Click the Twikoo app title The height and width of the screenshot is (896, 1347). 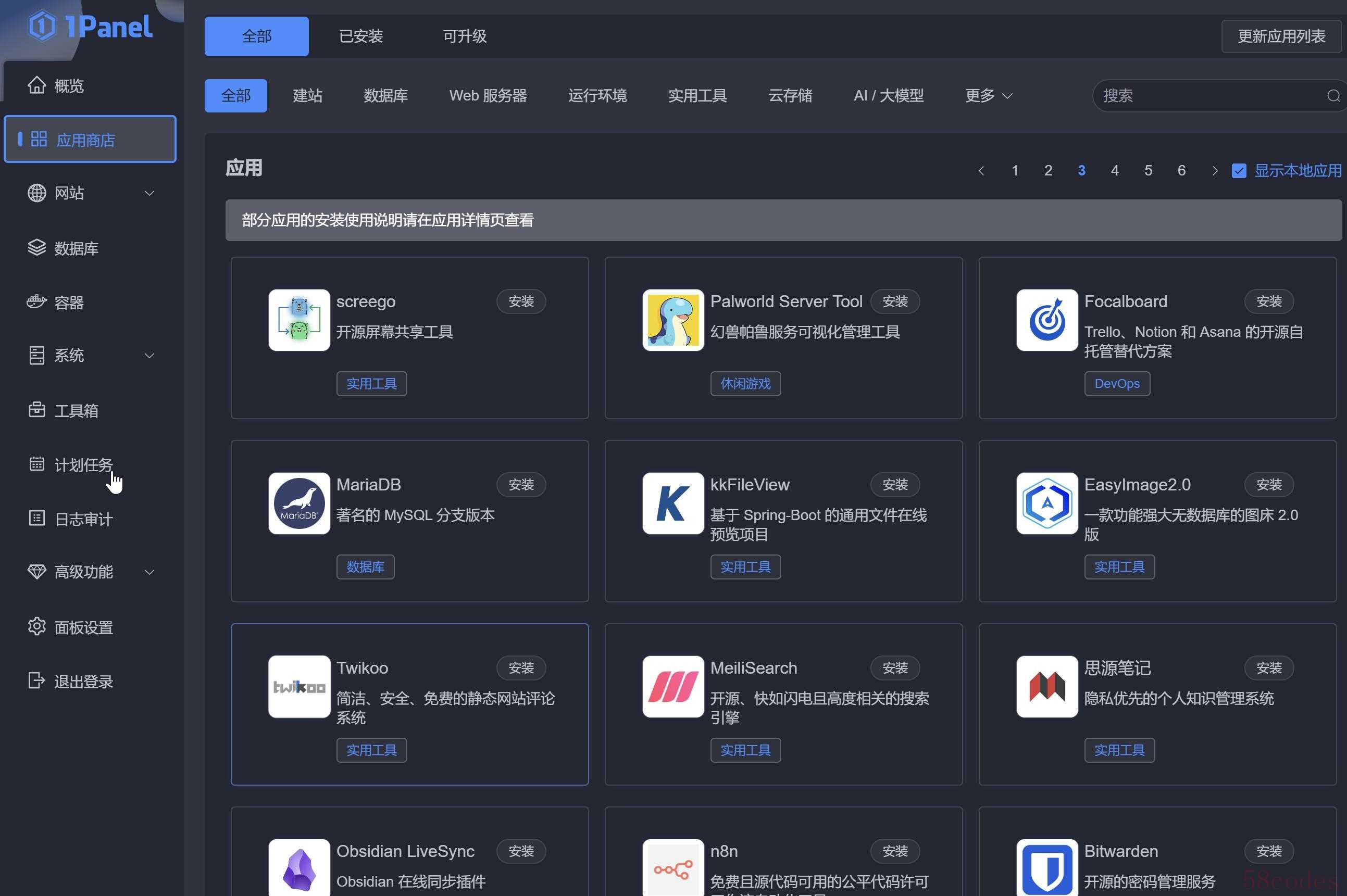click(362, 667)
